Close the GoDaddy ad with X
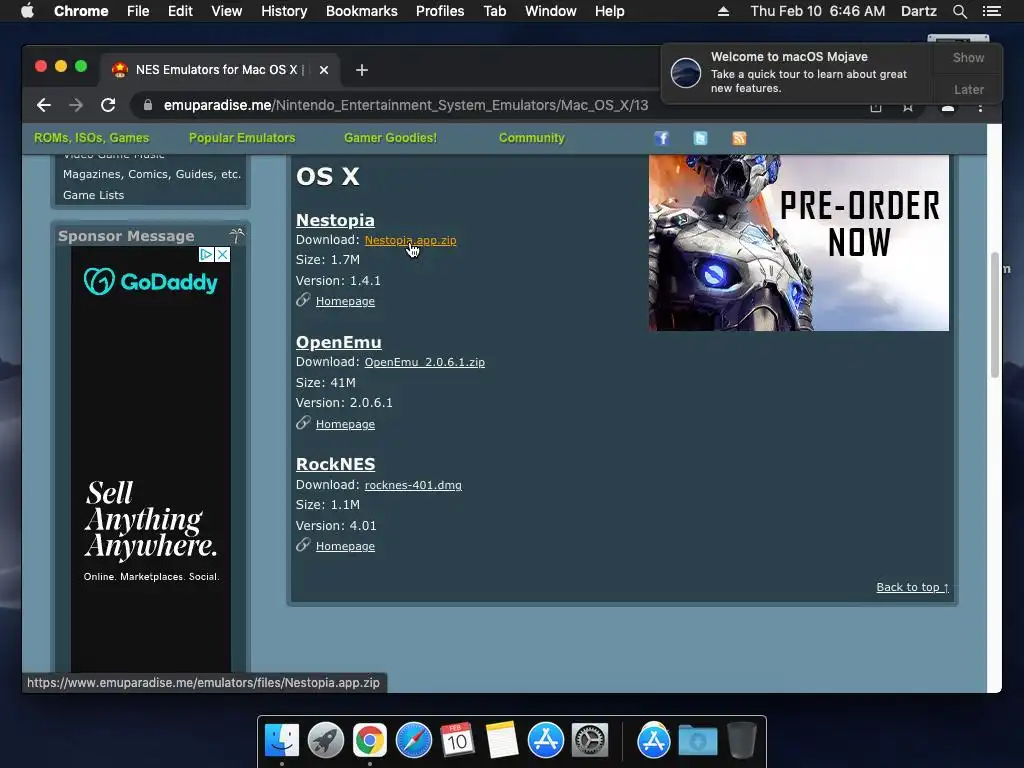Viewport: 1024px width, 768px height. coord(223,254)
